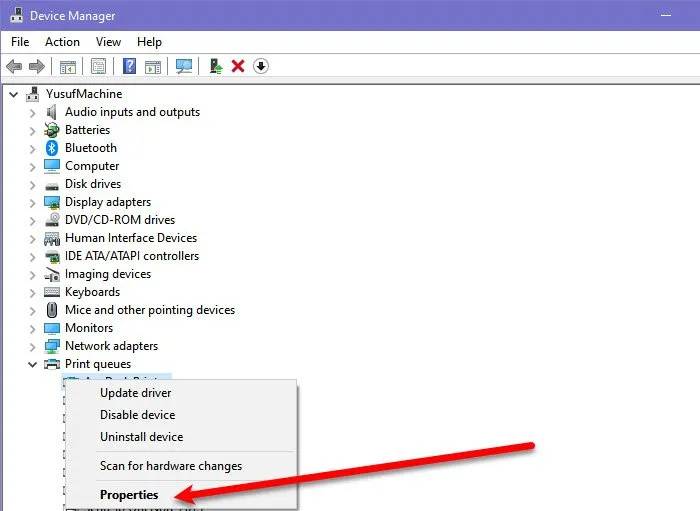Screen dimensions: 700x511
Task: Click the Disable device down-arrow icon
Action: (261, 66)
